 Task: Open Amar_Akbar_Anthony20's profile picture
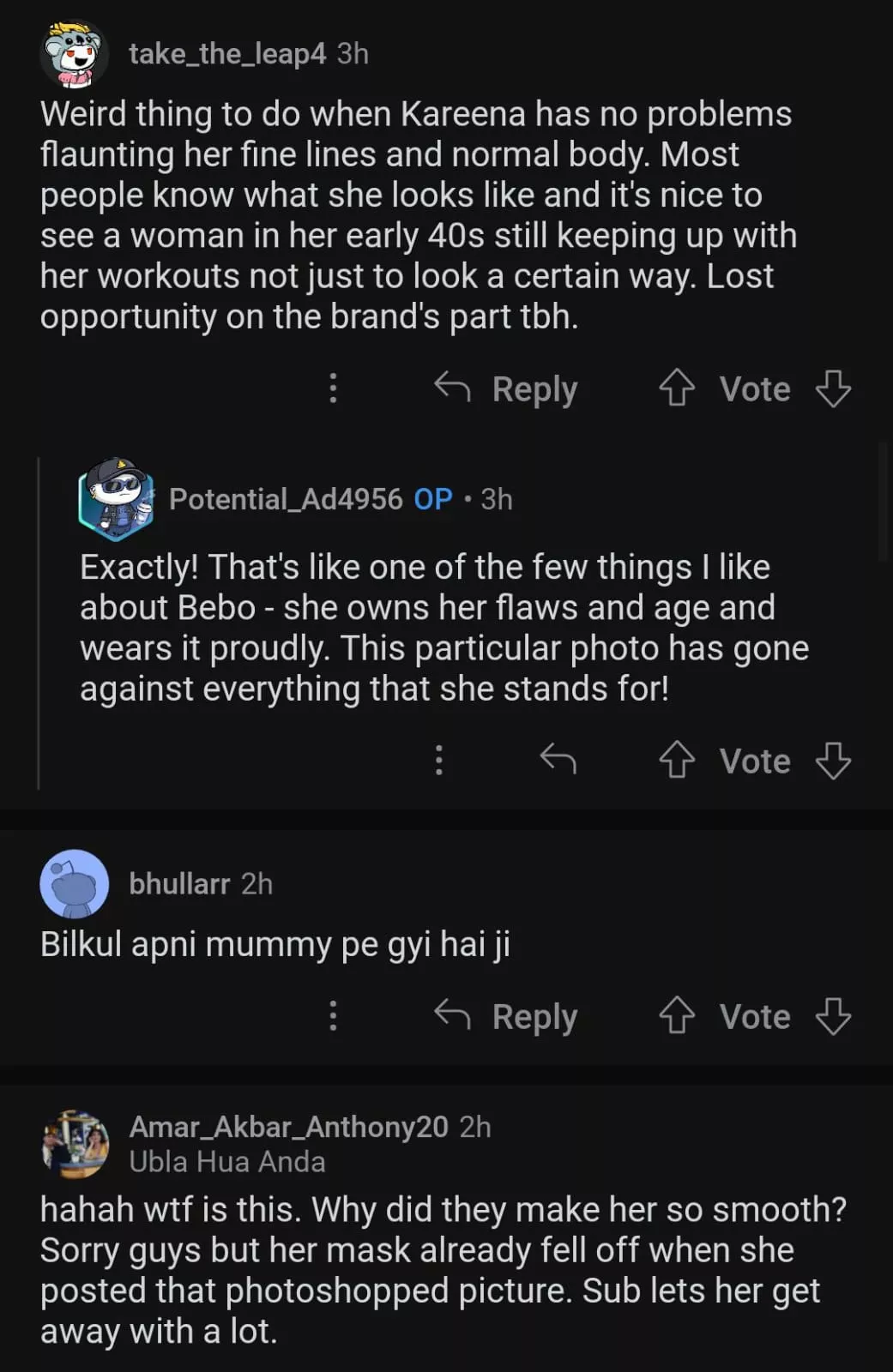point(75,1143)
